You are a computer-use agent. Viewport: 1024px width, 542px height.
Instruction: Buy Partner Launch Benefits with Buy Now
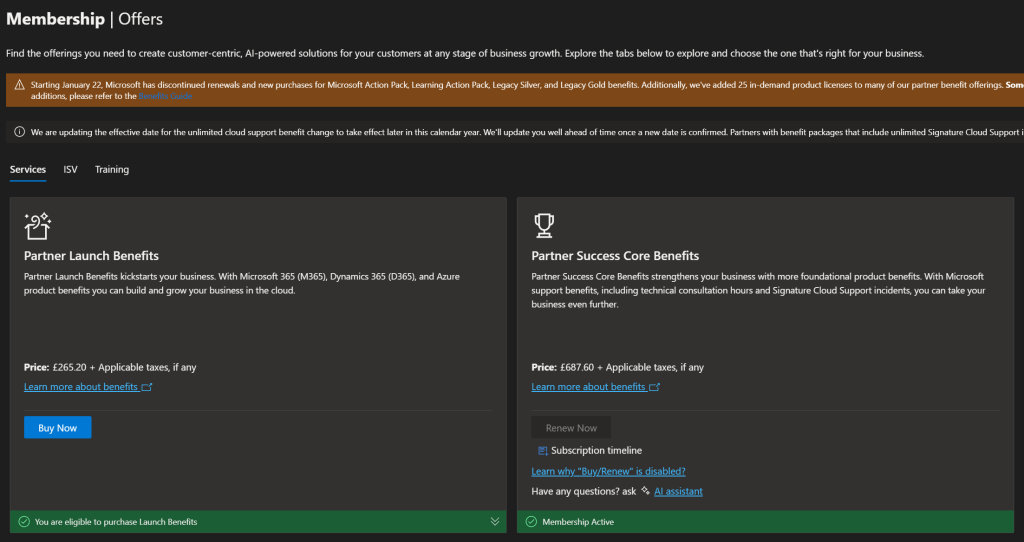[x=57, y=428]
